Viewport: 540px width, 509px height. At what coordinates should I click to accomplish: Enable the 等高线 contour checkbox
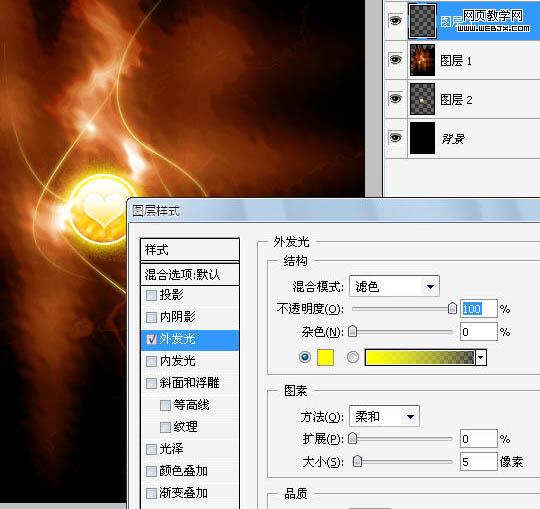[165, 405]
